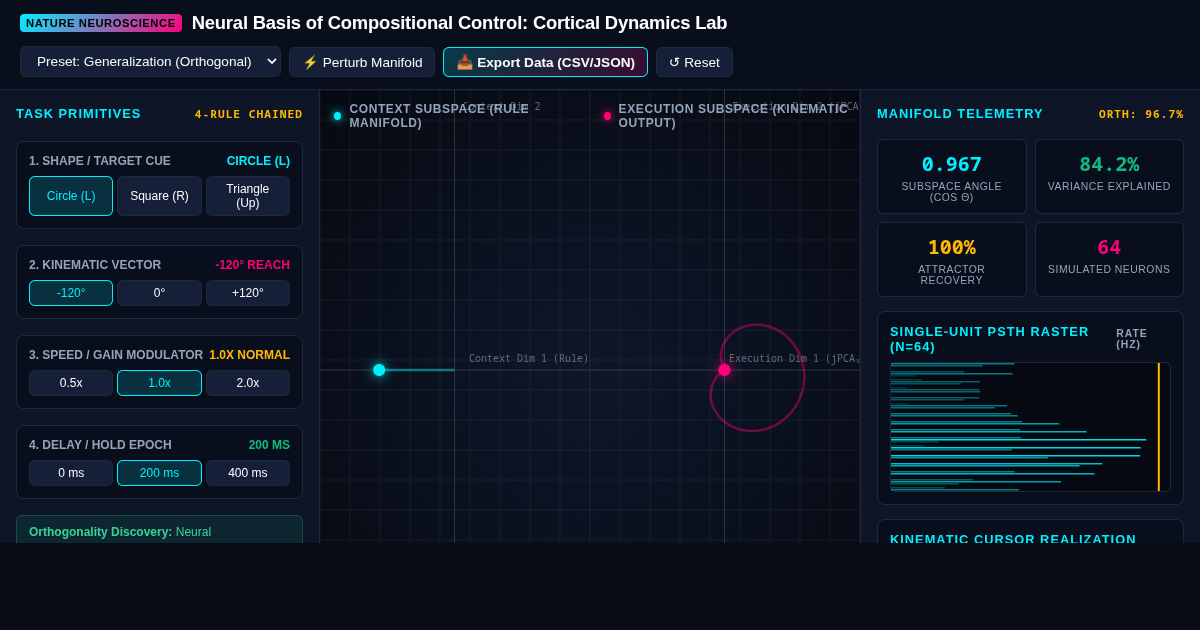1200x630 pixels.
Task: Click Export Data (CSV/JSON) button
Action: point(545,62)
